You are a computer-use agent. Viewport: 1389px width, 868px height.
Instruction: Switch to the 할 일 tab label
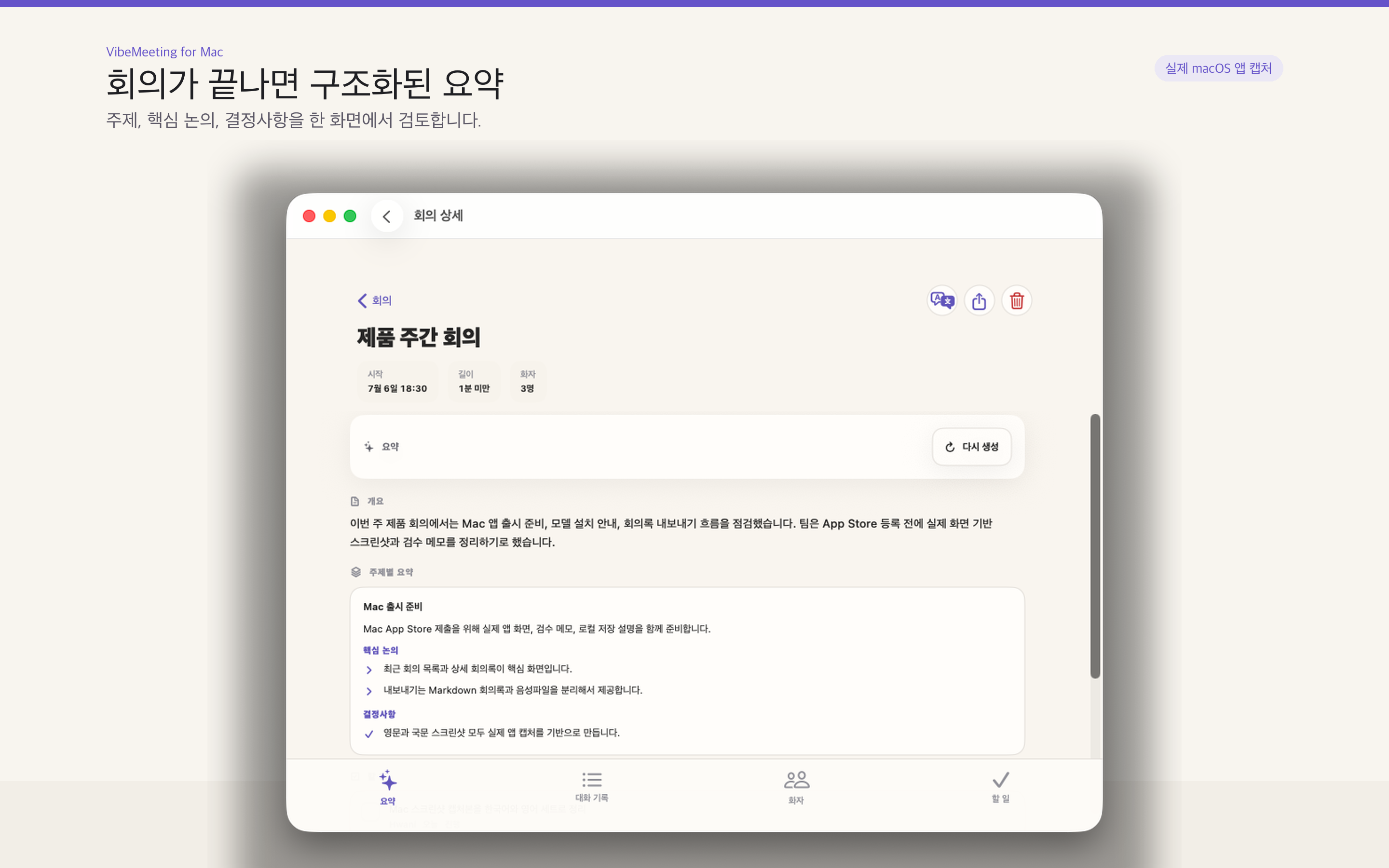tap(1000, 799)
